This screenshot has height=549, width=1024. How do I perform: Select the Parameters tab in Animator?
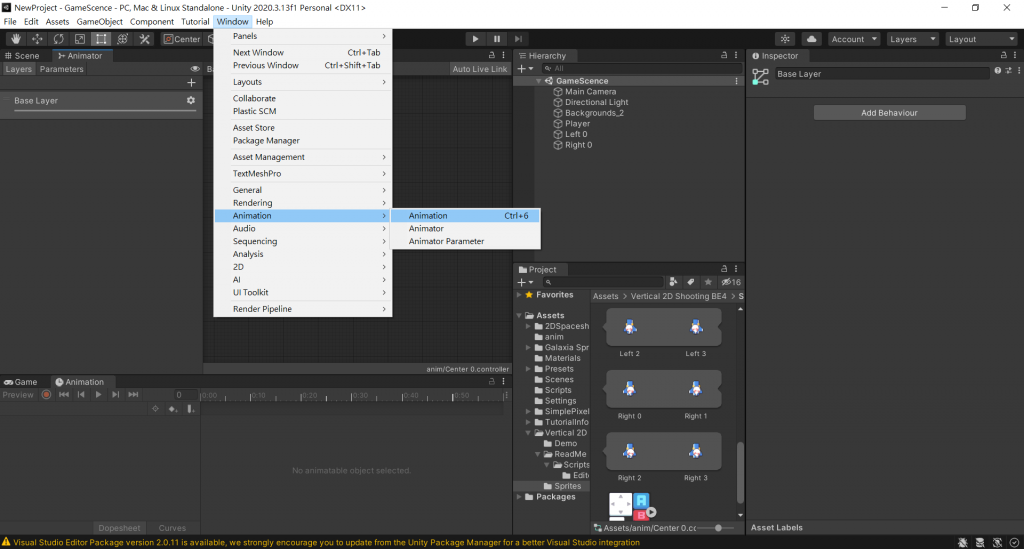[x=61, y=69]
